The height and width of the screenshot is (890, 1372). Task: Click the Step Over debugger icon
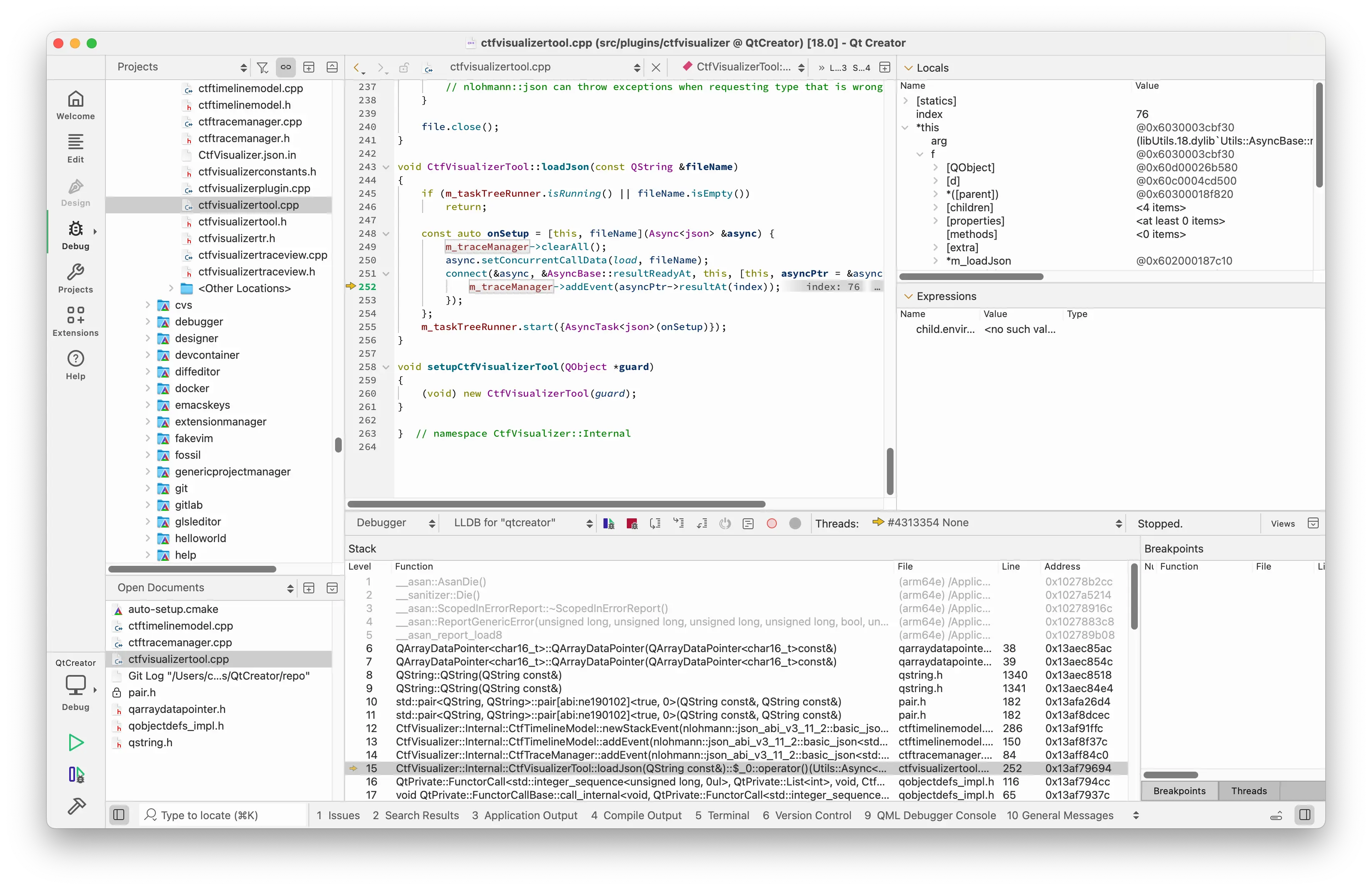[x=656, y=523]
